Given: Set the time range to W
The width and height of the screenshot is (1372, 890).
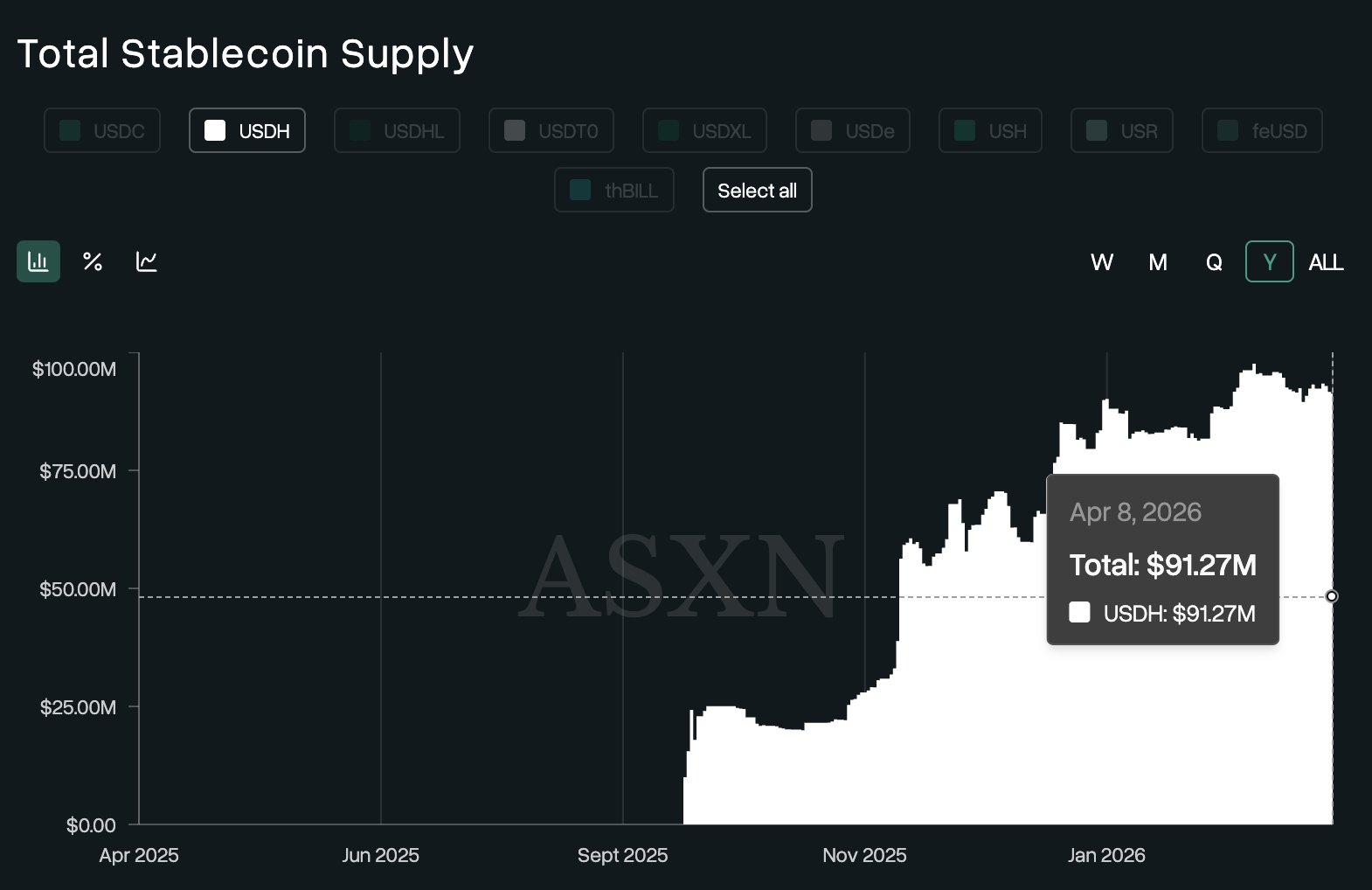Looking at the screenshot, I should [1102, 262].
